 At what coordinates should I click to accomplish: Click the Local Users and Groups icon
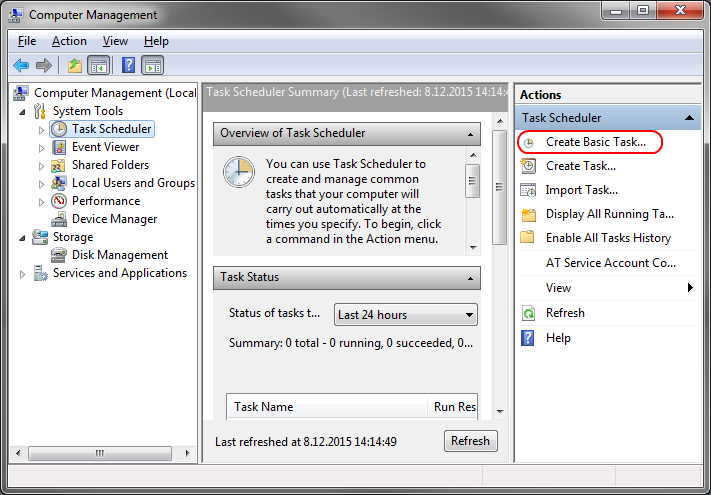click(59, 183)
